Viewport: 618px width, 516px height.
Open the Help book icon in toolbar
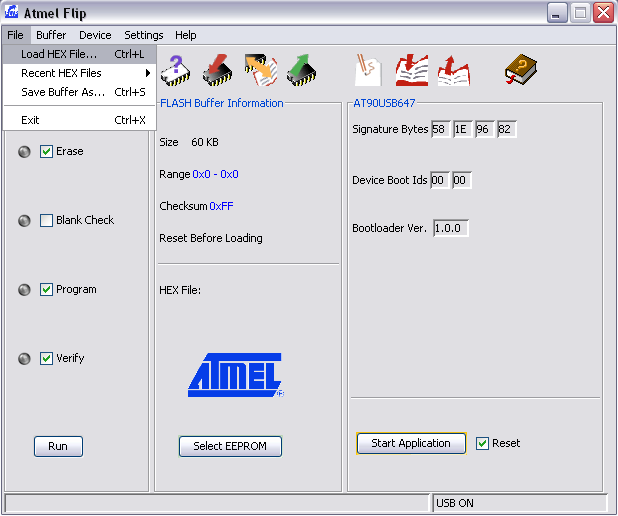[521, 69]
